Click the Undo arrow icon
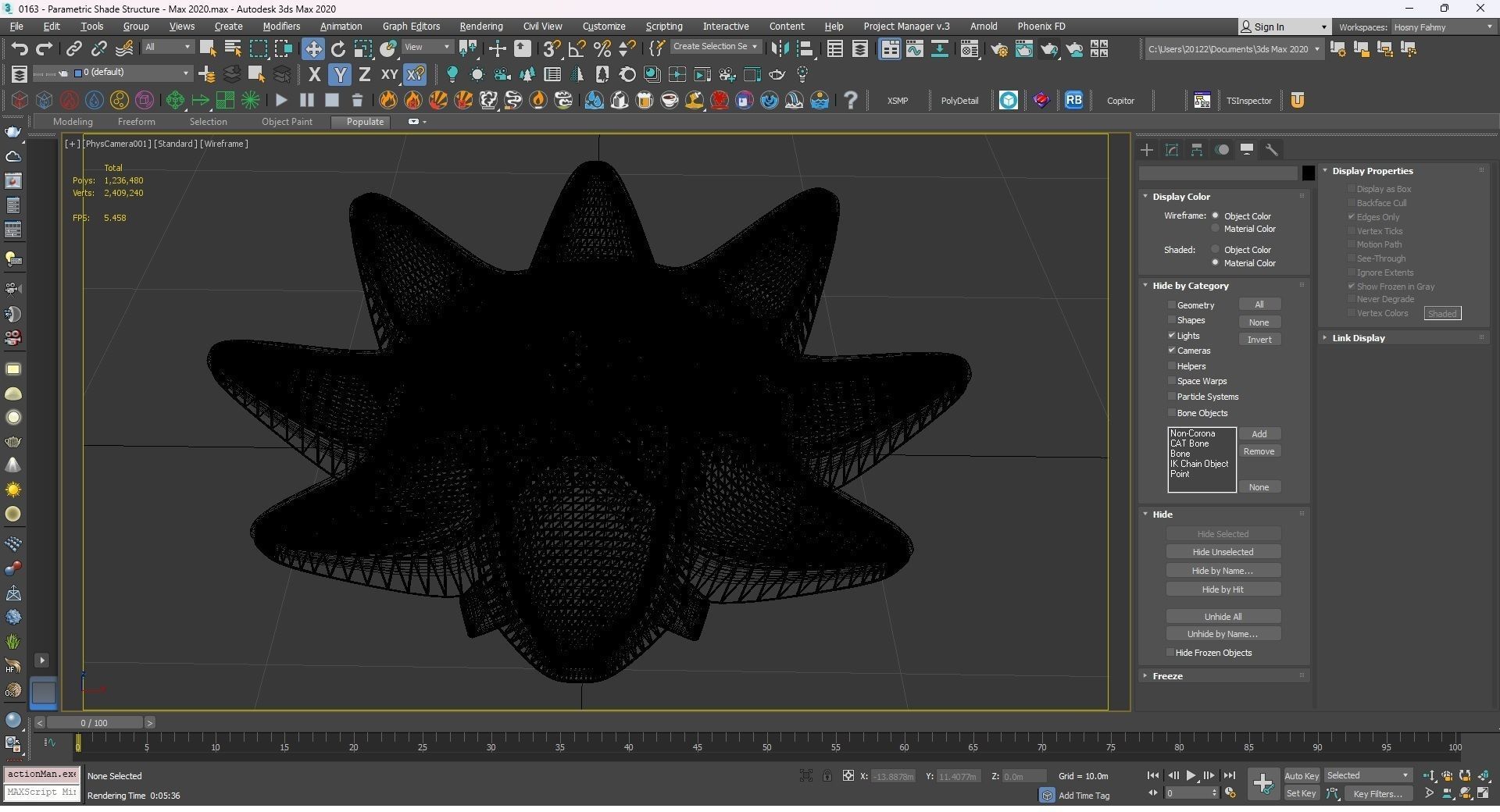This screenshot has width=1500, height=812. click(20, 48)
